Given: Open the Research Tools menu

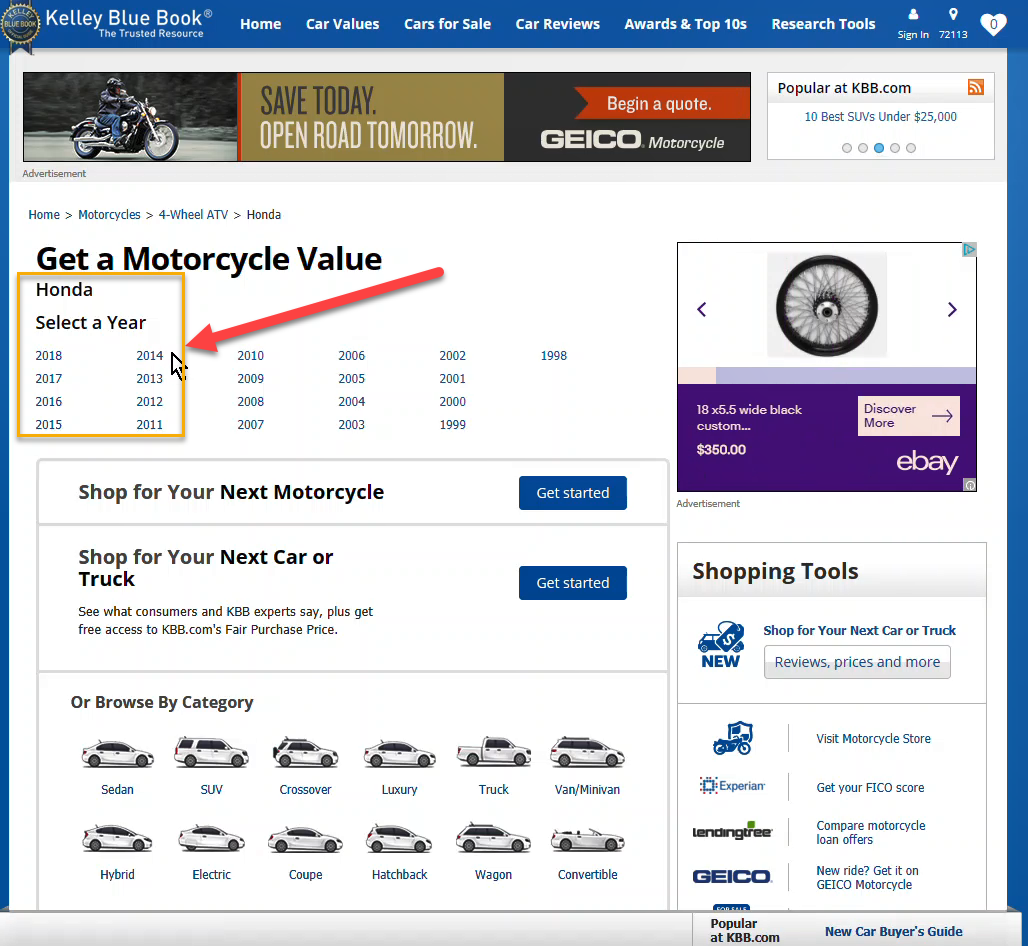Looking at the screenshot, I should (823, 24).
